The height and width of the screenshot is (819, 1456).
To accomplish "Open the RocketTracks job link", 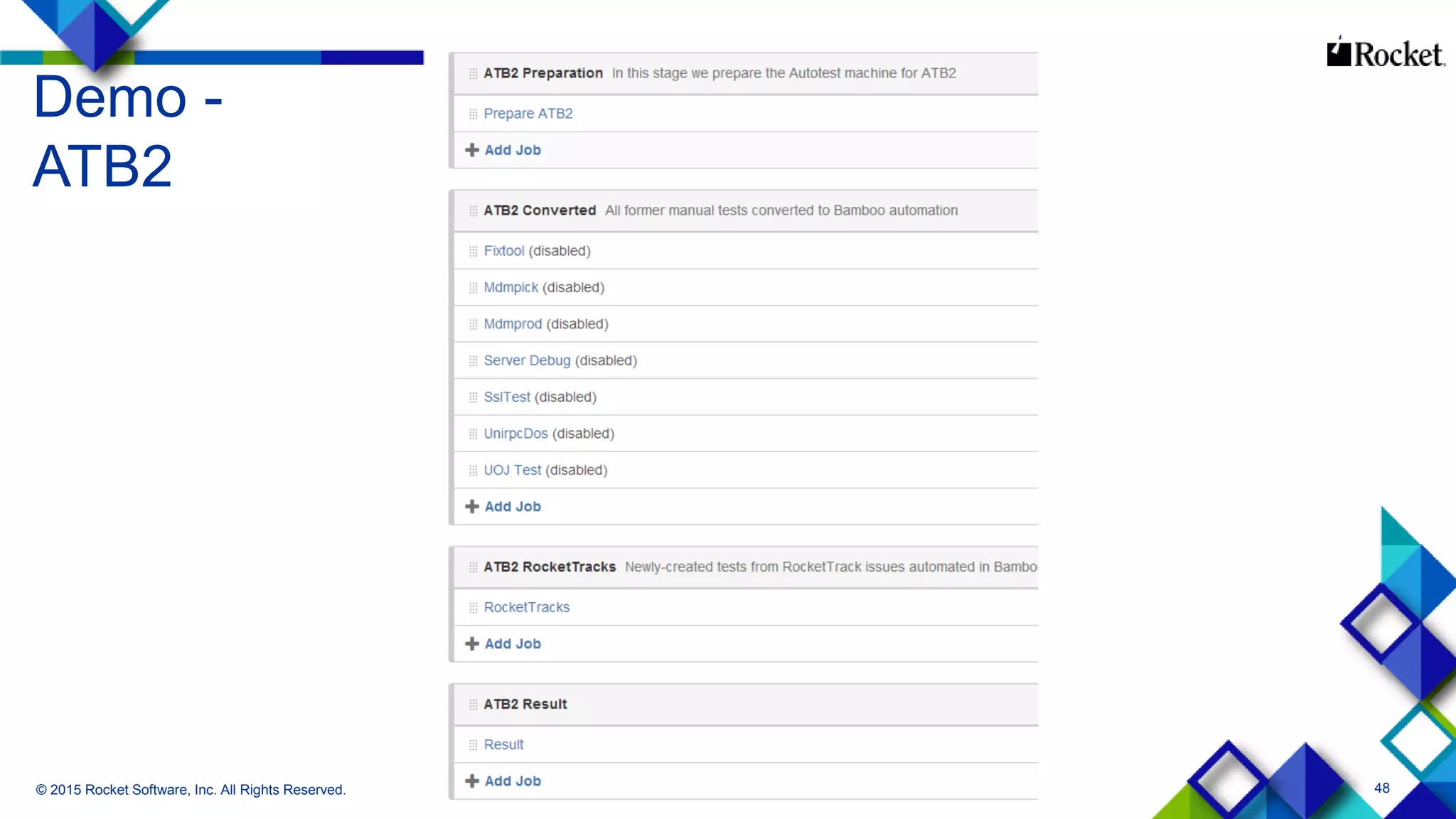I will point(527,608).
